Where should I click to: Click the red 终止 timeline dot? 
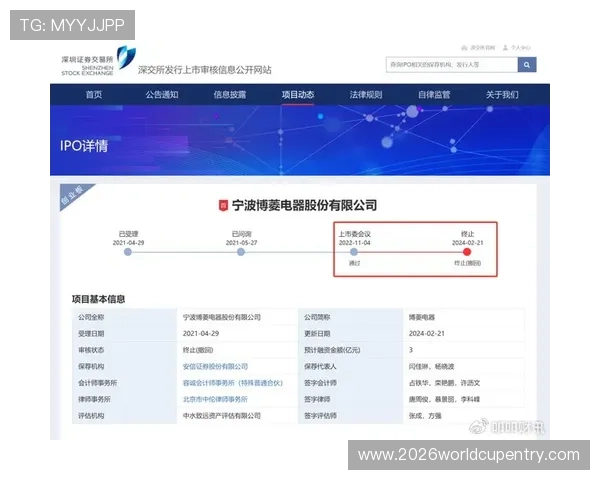click(467, 252)
